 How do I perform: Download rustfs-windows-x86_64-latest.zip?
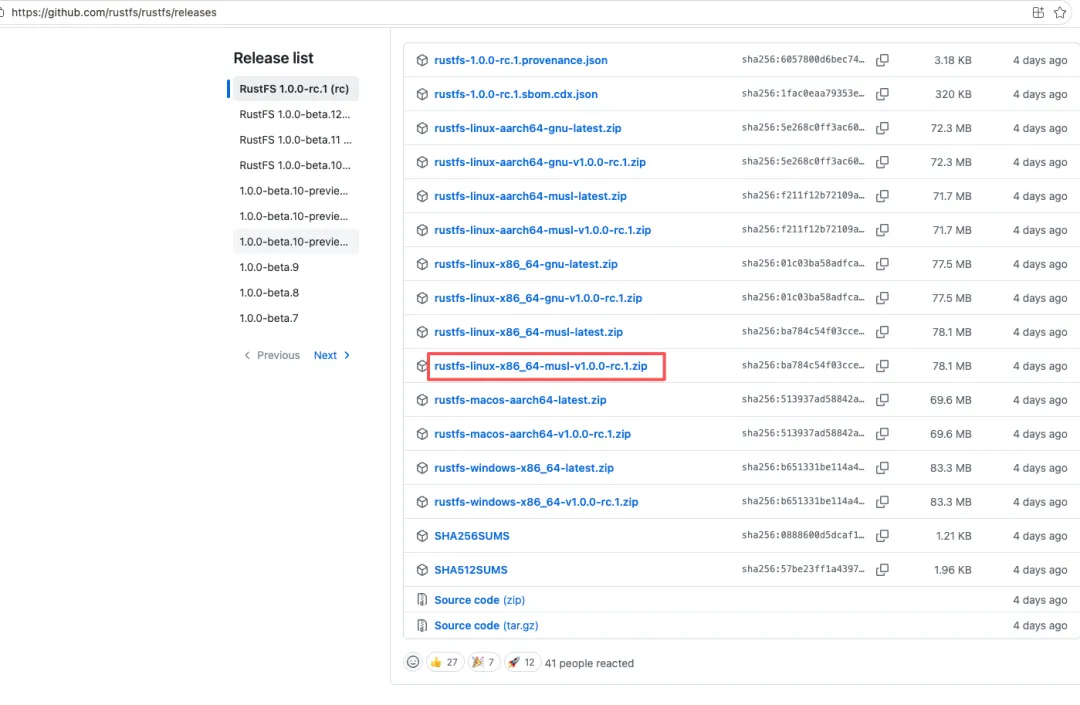[x=523, y=467]
